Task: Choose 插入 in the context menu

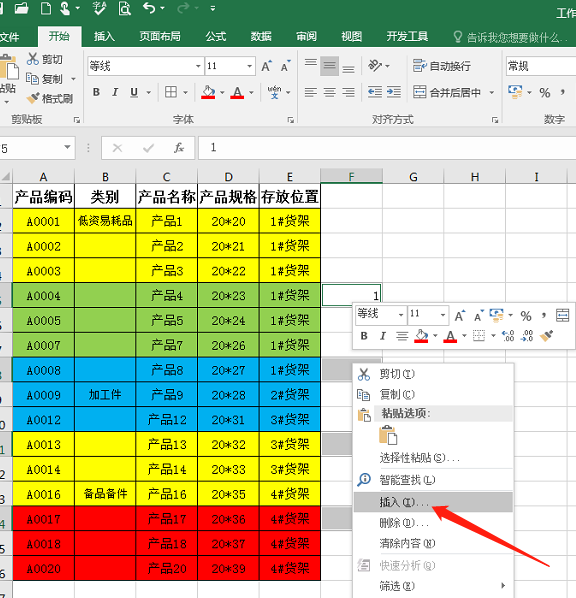Action: (x=433, y=502)
